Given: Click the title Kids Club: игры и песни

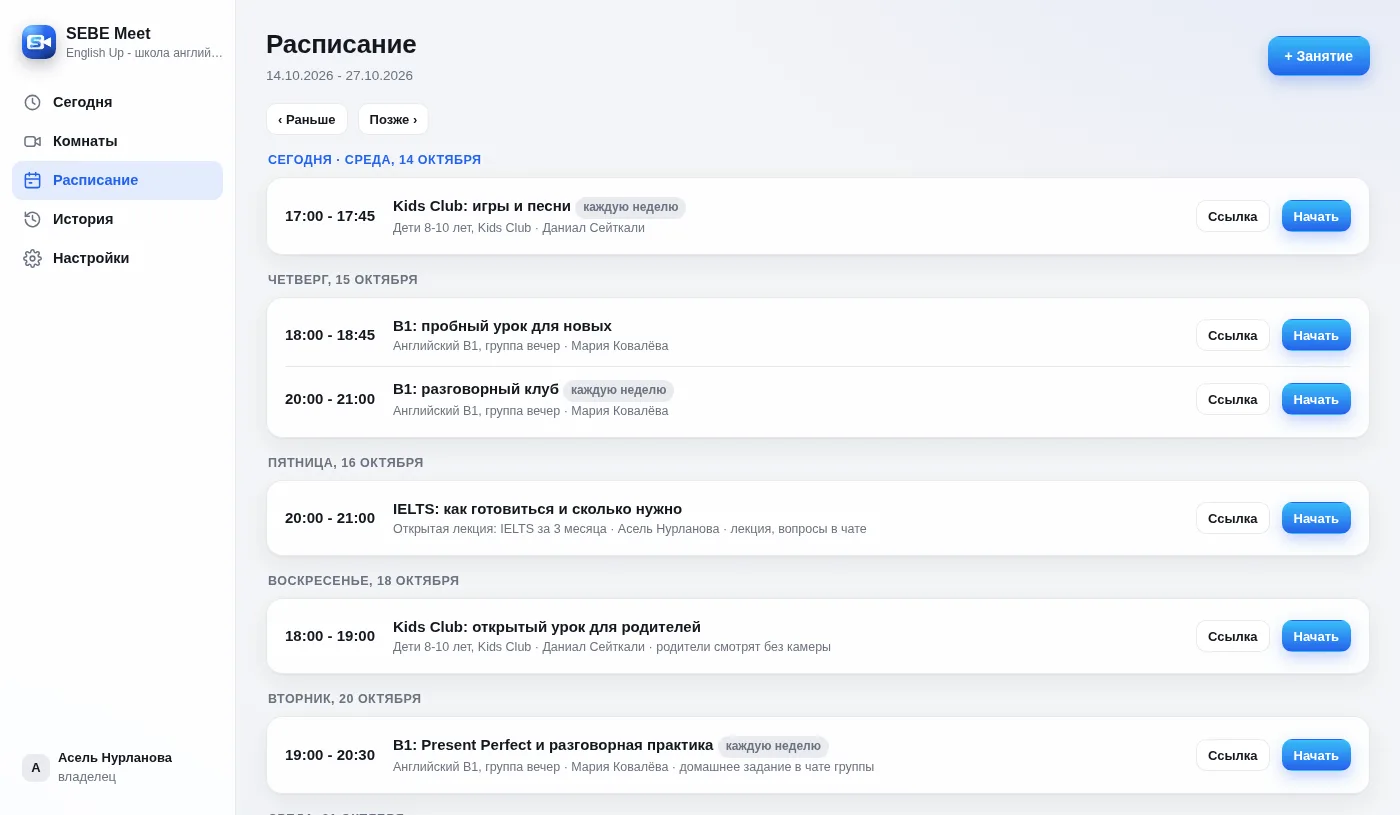Looking at the screenshot, I should pyautogui.click(x=482, y=206).
